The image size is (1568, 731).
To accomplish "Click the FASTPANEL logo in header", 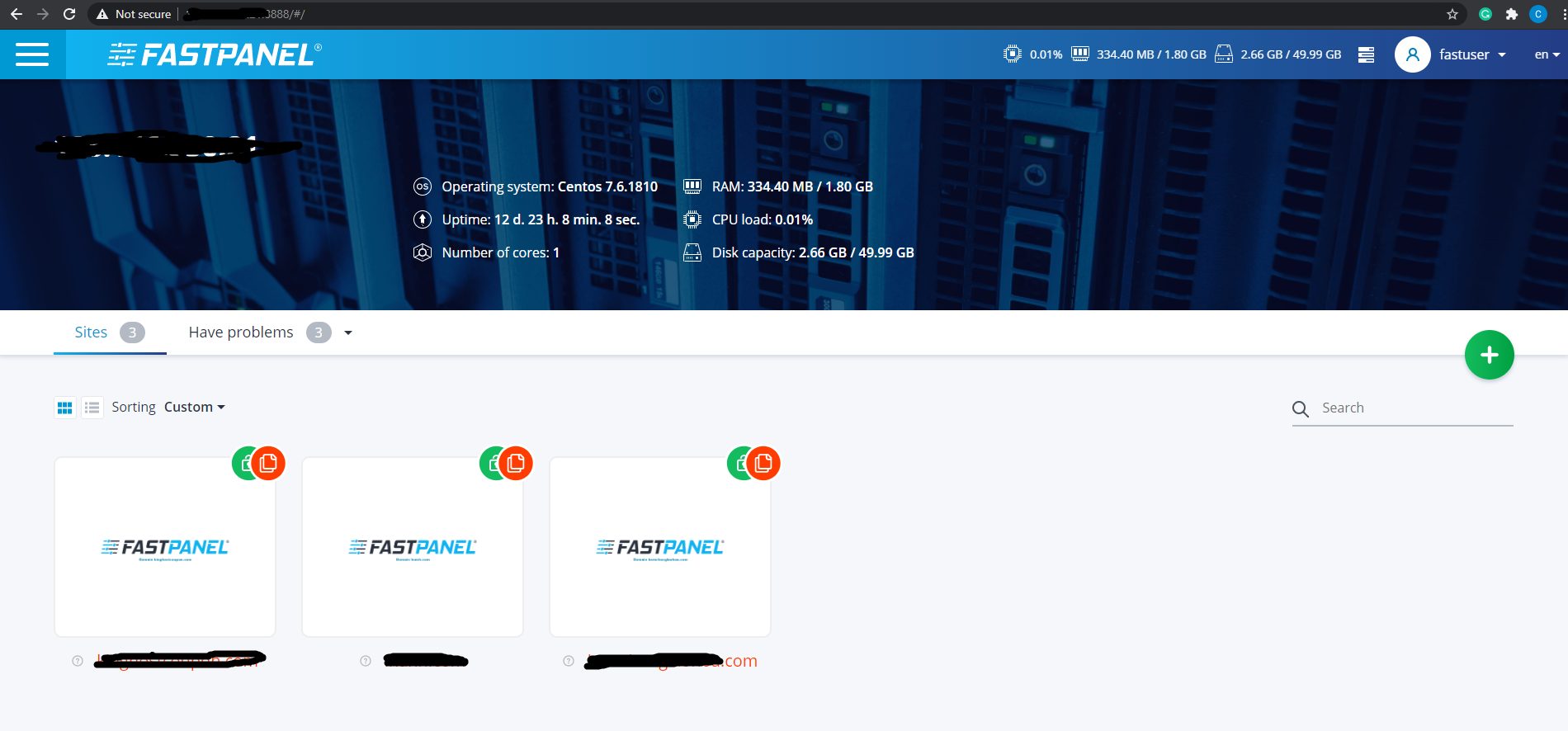I will click(x=215, y=54).
